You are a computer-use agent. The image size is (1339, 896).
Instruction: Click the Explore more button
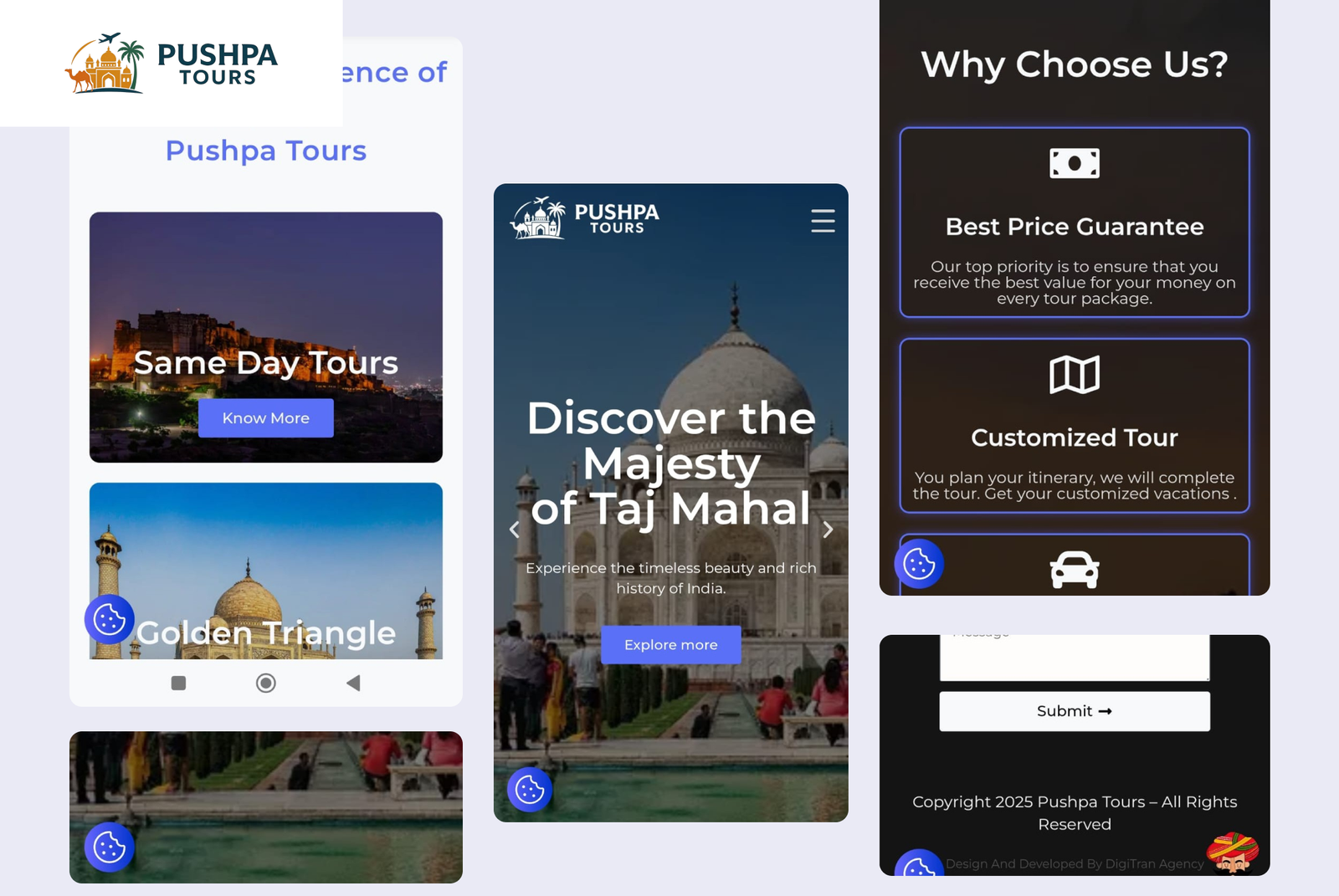[670, 645]
